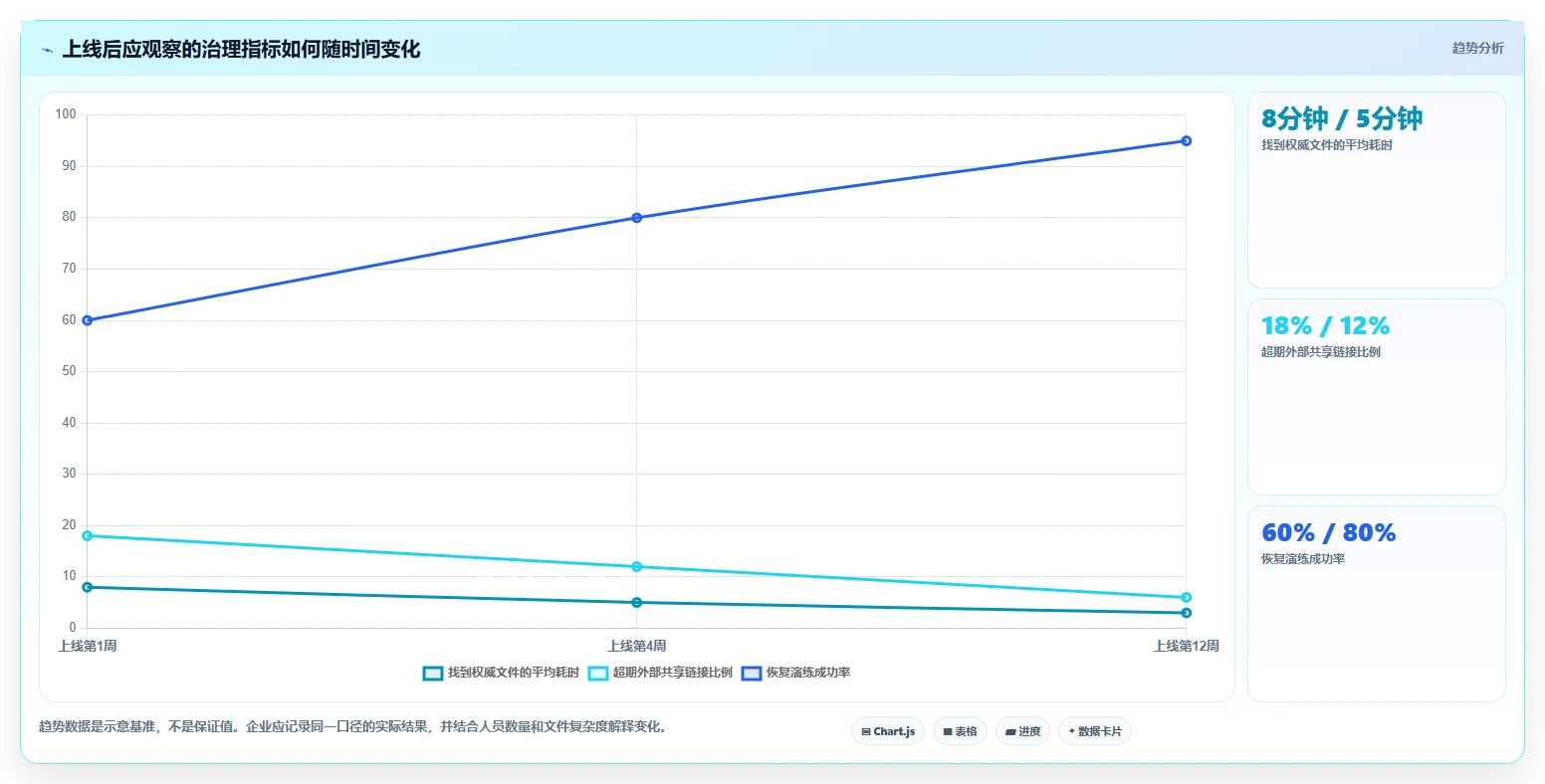Click the 恢复演练成功率 card caption
The image size is (1545, 784).
pyautogui.click(x=1303, y=559)
